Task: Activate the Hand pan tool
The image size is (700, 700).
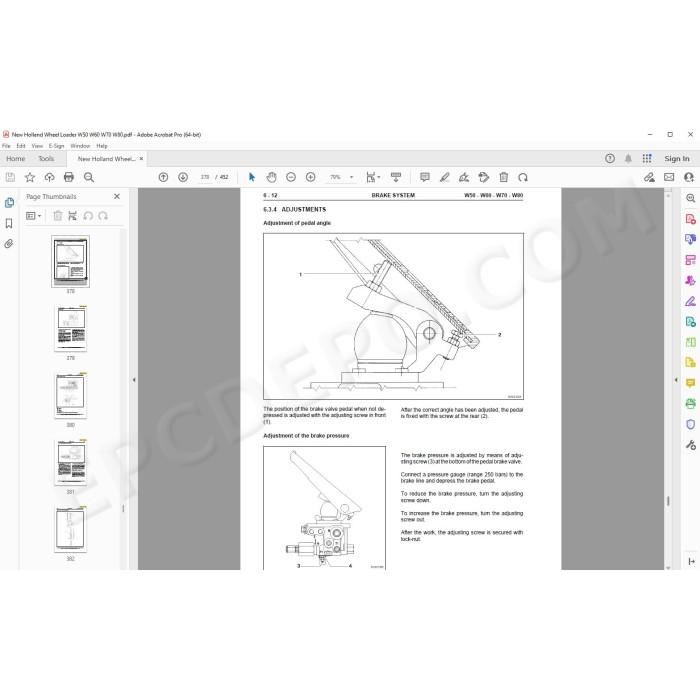Action: coord(271,177)
